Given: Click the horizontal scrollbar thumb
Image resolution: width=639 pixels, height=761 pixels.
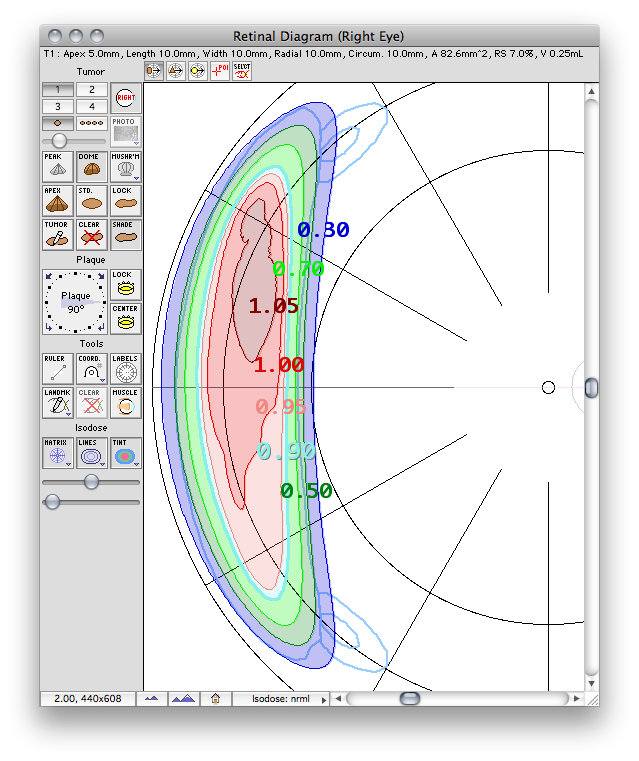Looking at the screenshot, I should 410,698.
